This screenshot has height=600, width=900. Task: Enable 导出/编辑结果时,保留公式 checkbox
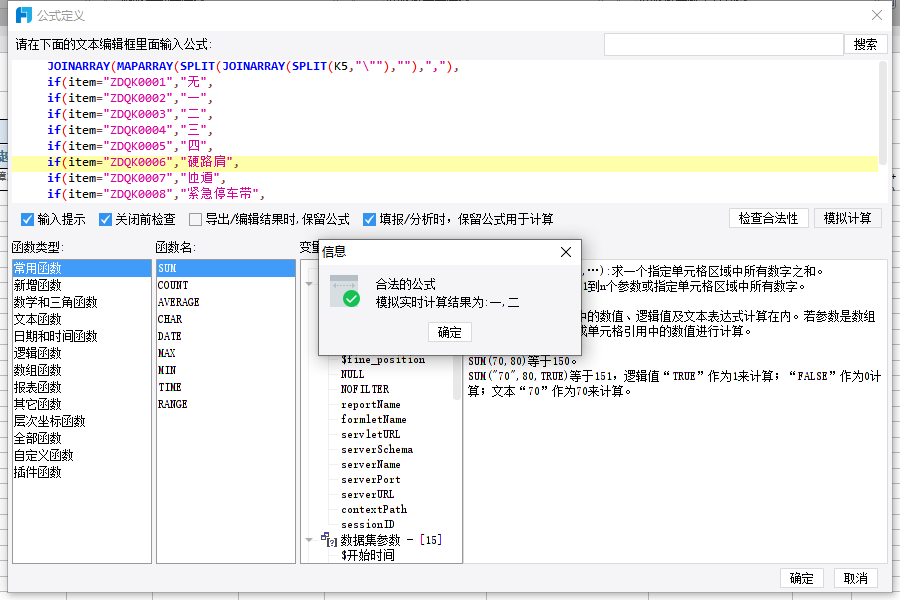pyautogui.click(x=196, y=219)
